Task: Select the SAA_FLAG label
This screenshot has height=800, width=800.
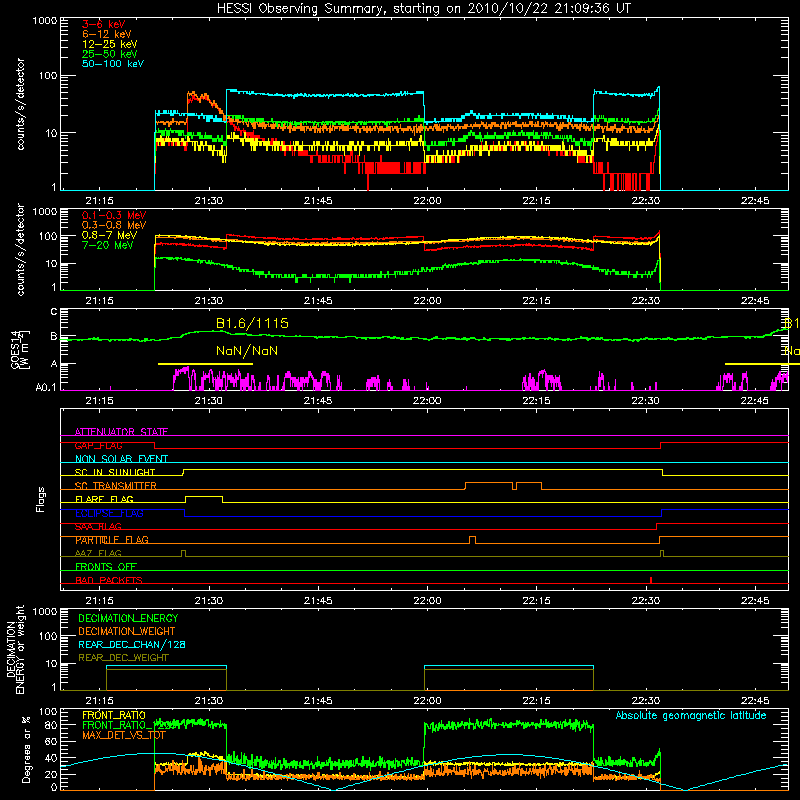Action: (98, 527)
